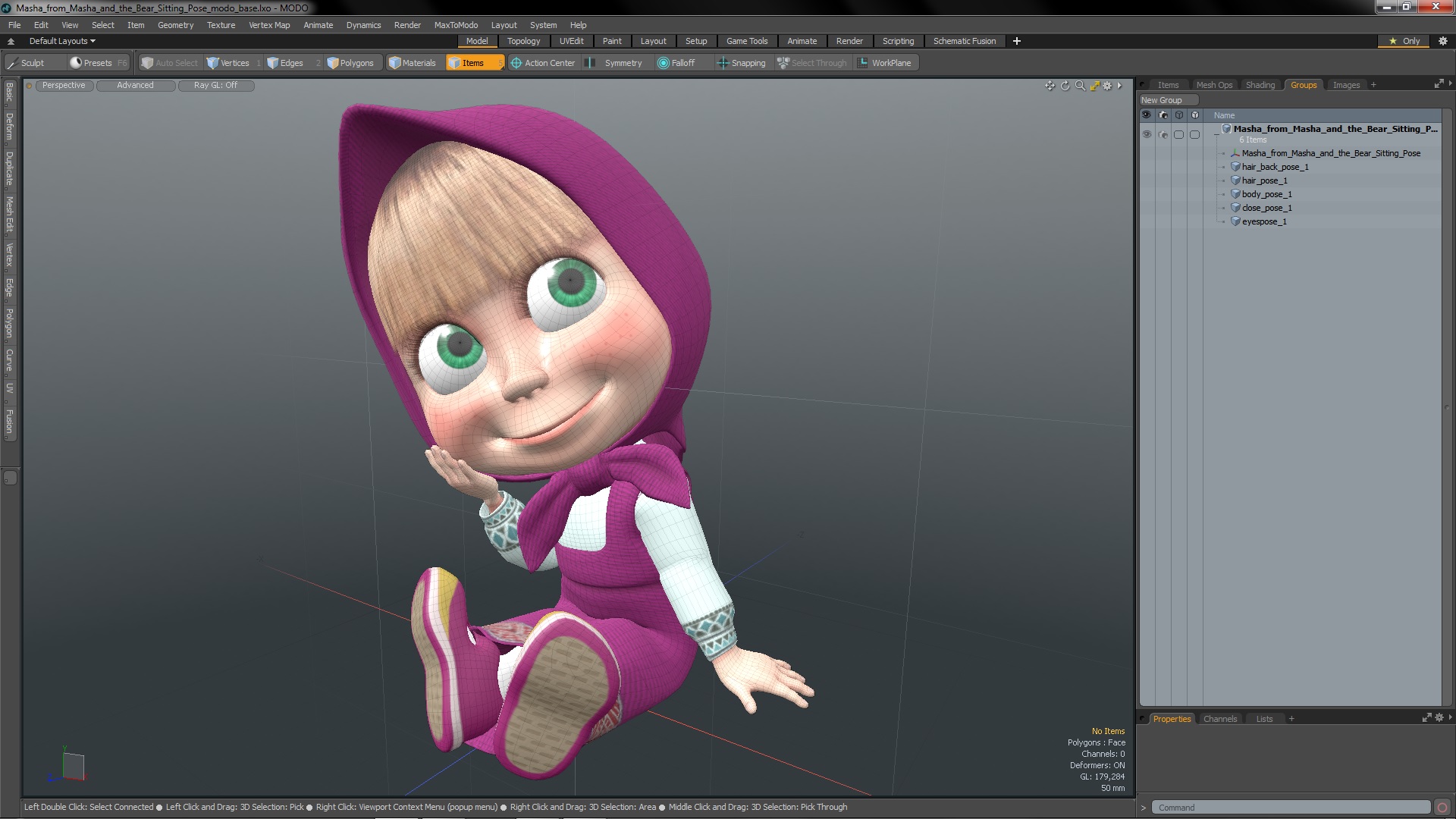Viewport: 1456px width, 819px height.
Task: Click the viewport lock dot indicator
Action: click(x=29, y=86)
